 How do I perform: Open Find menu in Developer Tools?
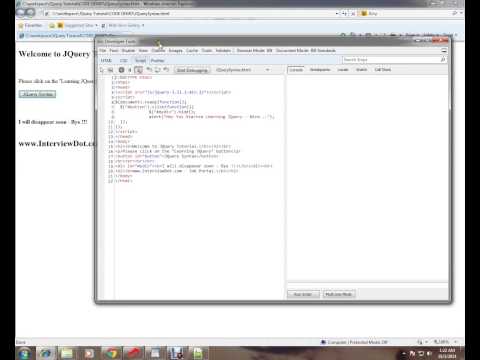point(114,51)
